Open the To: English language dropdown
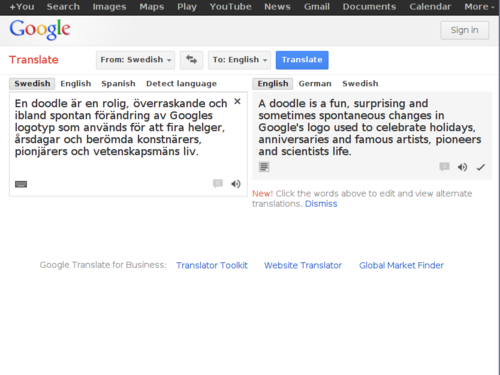This screenshot has height=375, width=500. point(239,60)
